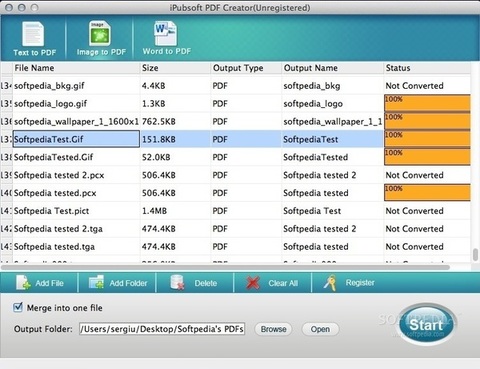480x369 pixels.
Task: Click the 100% progress bar for softpedia_logo
Action: 427,103
